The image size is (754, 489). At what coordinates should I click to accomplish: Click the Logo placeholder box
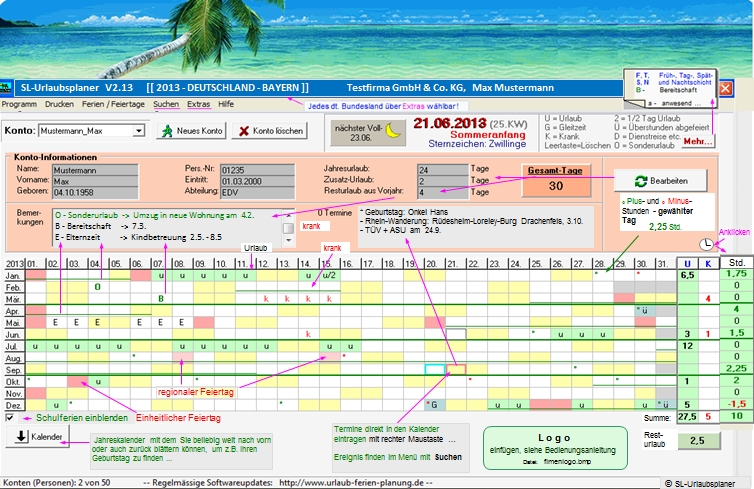[555, 448]
